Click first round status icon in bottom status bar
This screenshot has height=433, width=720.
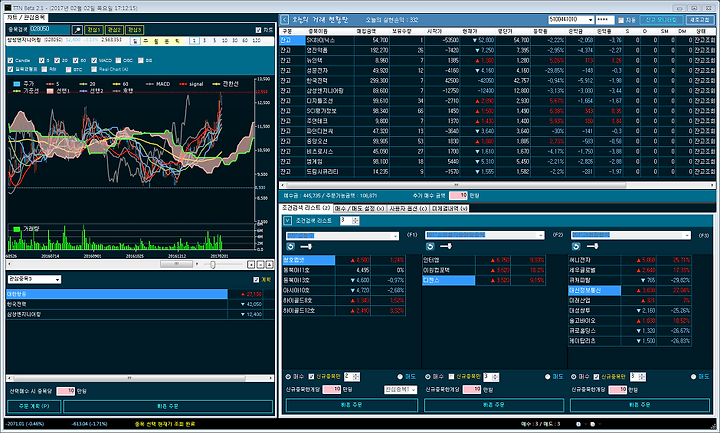pyautogui.click(x=579, y=424)
